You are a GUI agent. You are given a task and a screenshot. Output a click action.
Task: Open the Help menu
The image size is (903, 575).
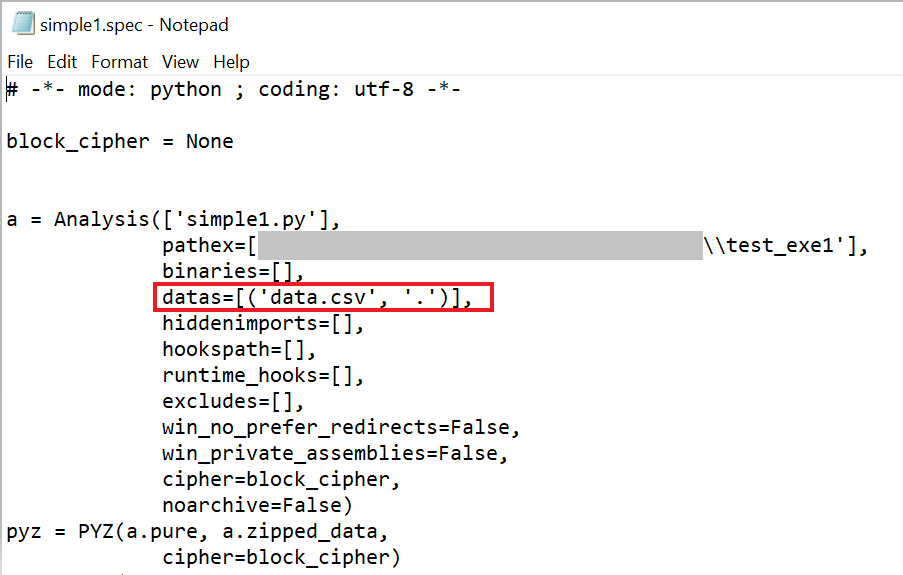(231, 62)
